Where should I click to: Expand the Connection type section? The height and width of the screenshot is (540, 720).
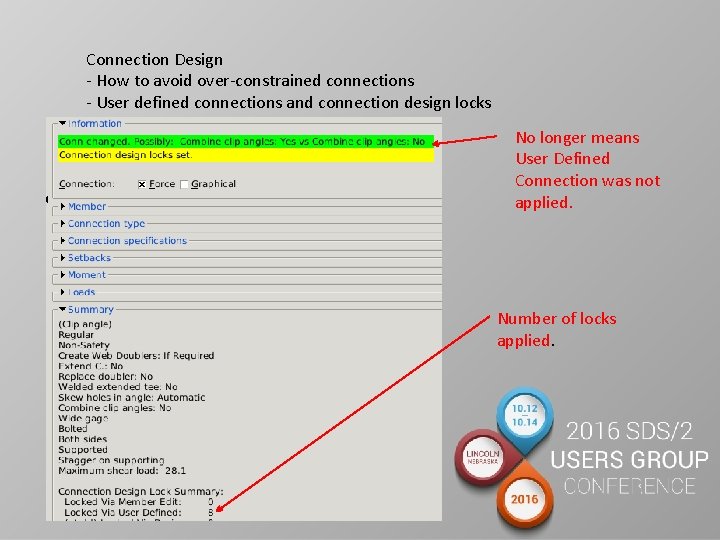point(63,224)
